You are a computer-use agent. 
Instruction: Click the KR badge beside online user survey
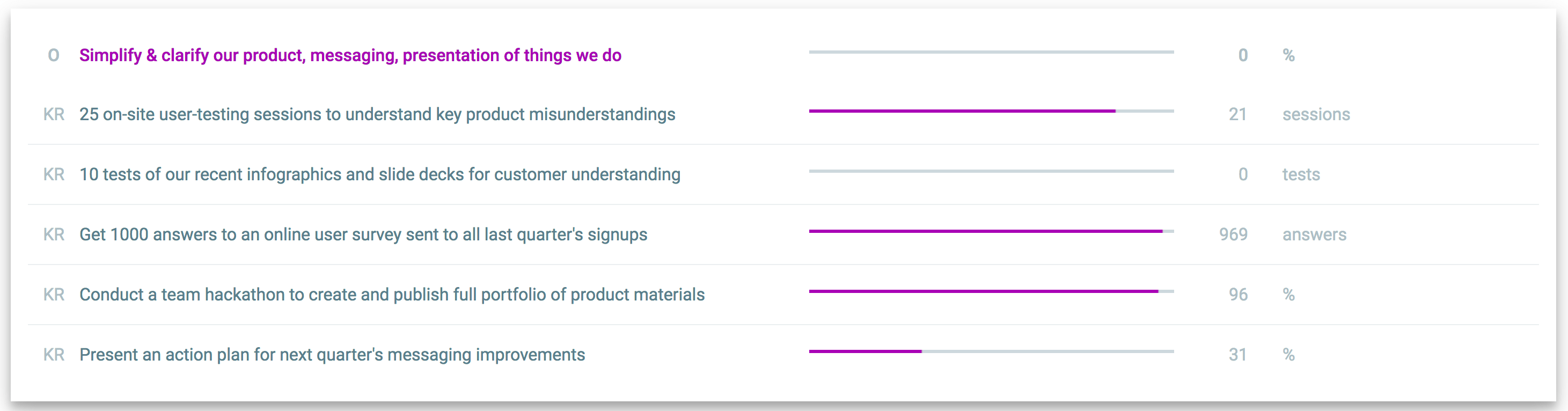(54, 234)
